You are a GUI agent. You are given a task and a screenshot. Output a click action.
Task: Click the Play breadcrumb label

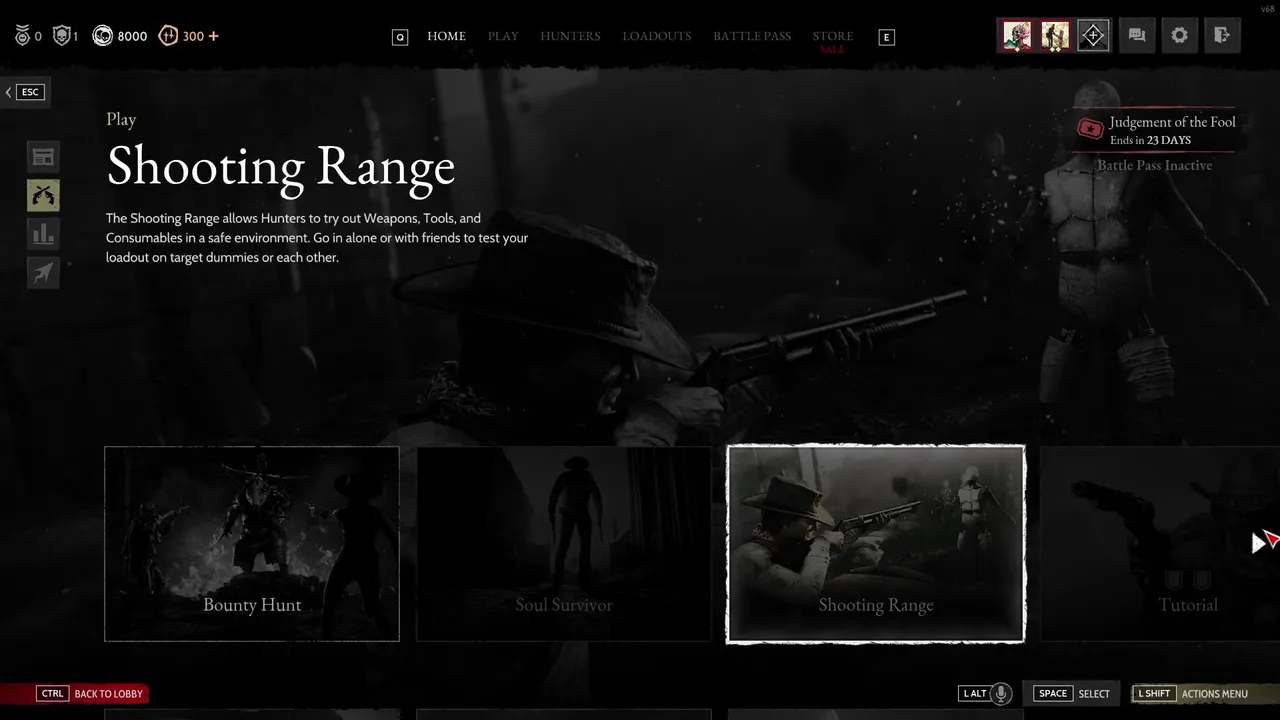[x=121, y=119]
